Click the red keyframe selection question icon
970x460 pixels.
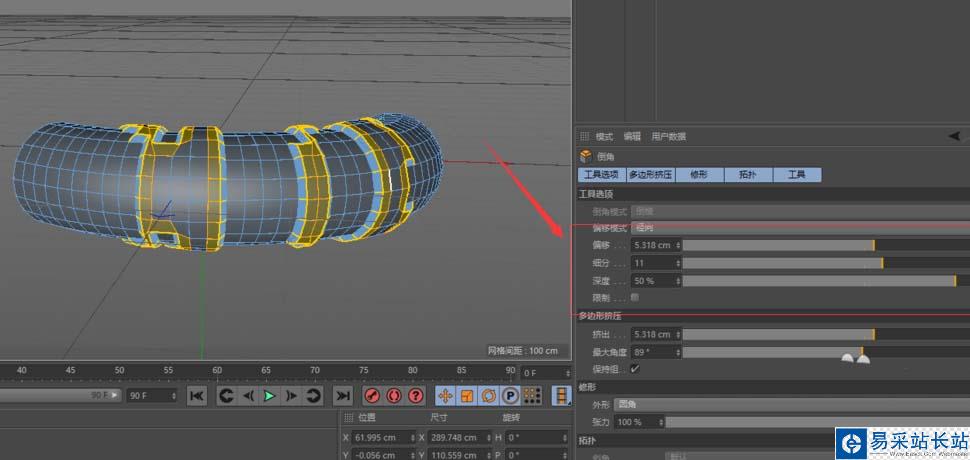click(x=416, y=395)
